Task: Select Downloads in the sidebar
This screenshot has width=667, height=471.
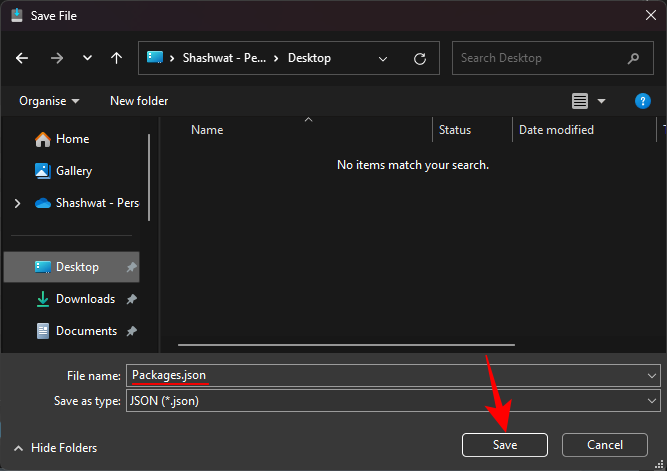Action: 85,299
